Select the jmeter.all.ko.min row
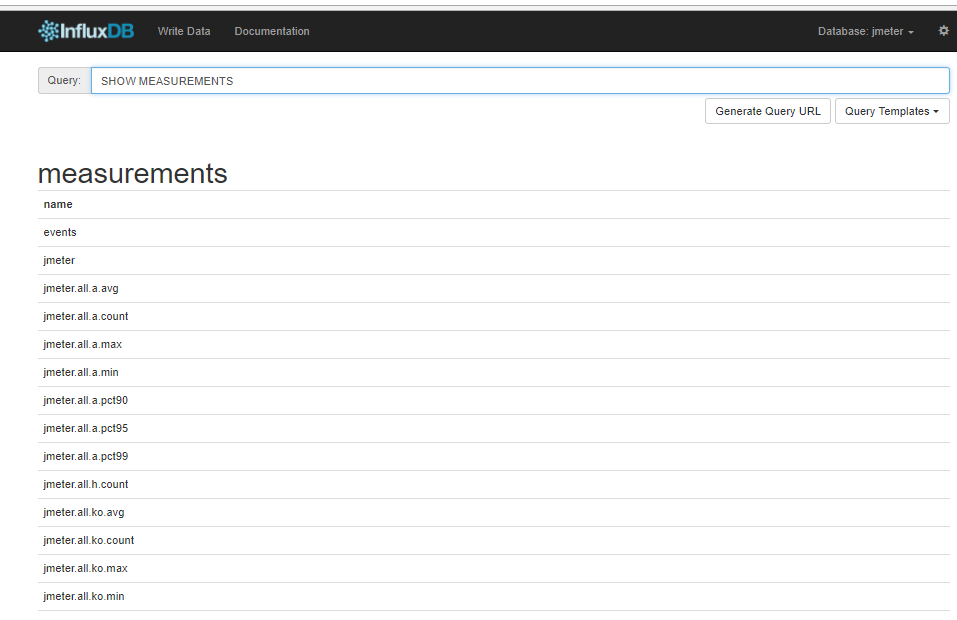The height and width of the screenshot is (620, 957). [x=494, y=597]
